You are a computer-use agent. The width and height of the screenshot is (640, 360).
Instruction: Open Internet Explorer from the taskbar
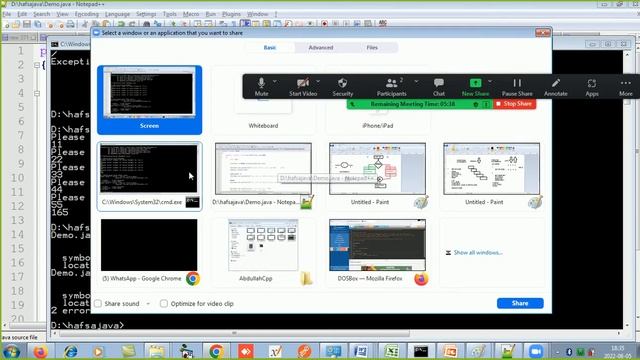pos(71,351)
